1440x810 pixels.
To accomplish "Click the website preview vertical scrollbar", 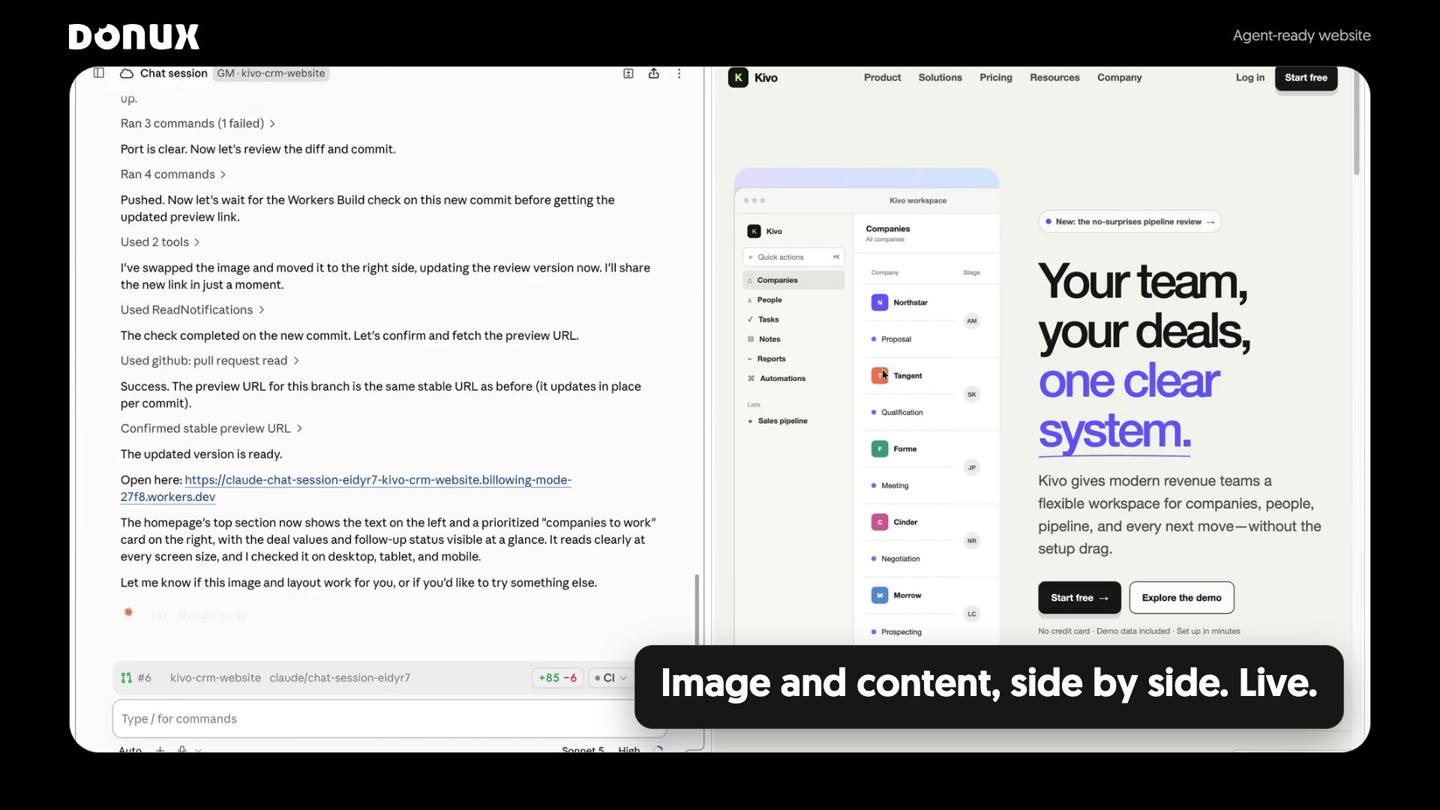I will 1357,122.
